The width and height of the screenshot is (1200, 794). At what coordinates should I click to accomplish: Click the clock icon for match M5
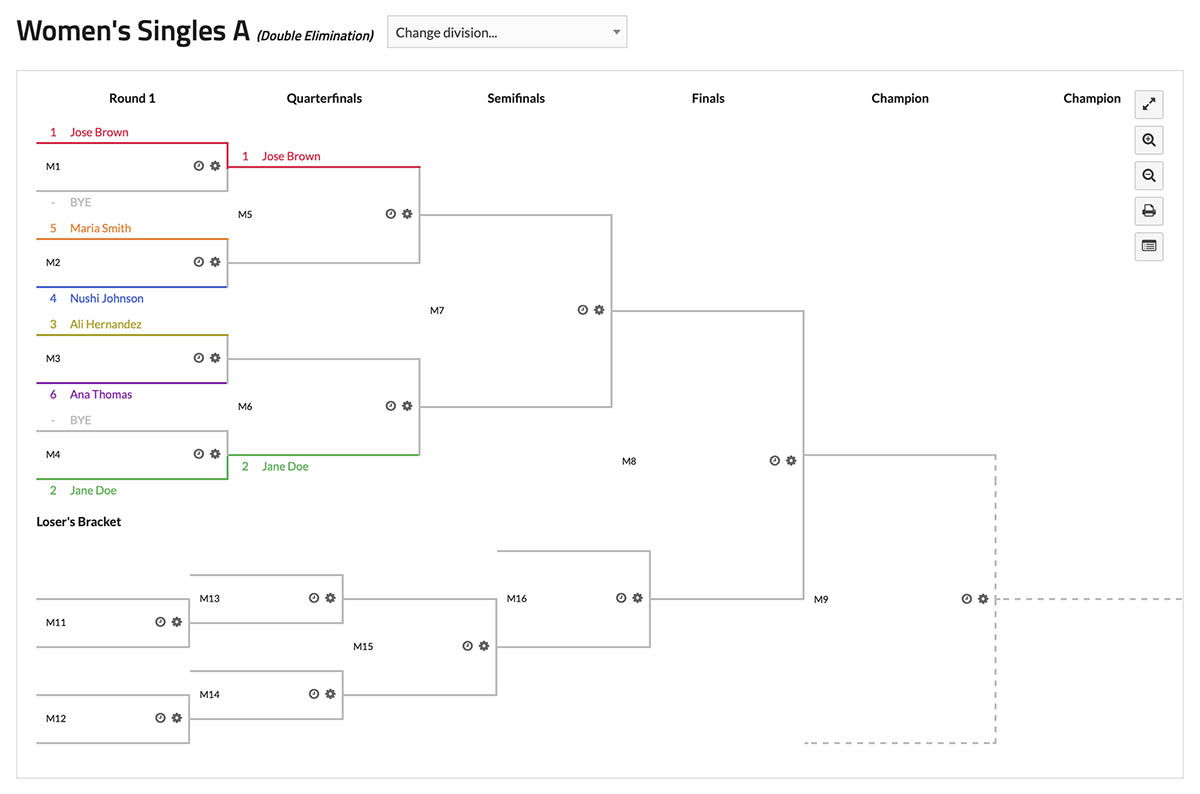click(x=391, y=214)
